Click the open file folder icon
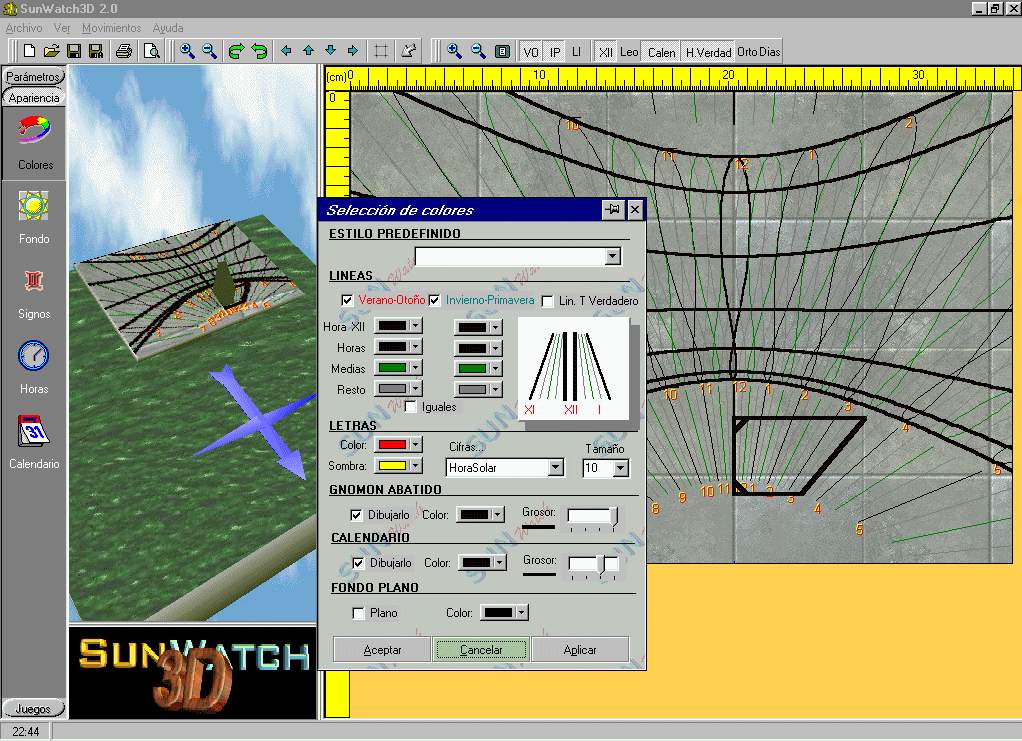This screenshot has width=1022, height=741. (52, 51)
